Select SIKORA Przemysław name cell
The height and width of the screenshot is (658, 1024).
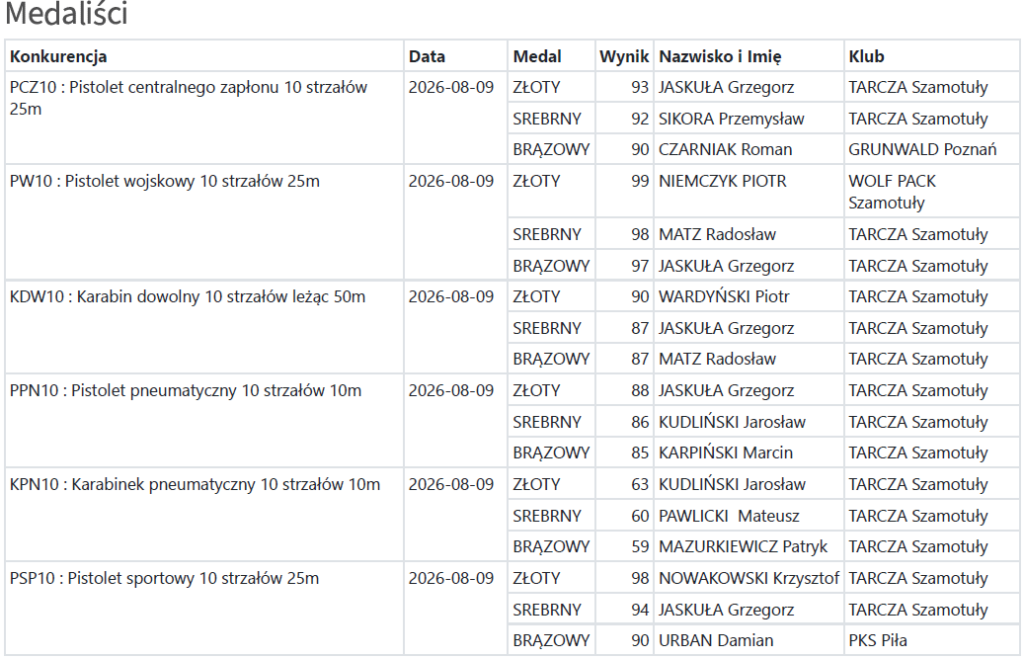(748, 119)
